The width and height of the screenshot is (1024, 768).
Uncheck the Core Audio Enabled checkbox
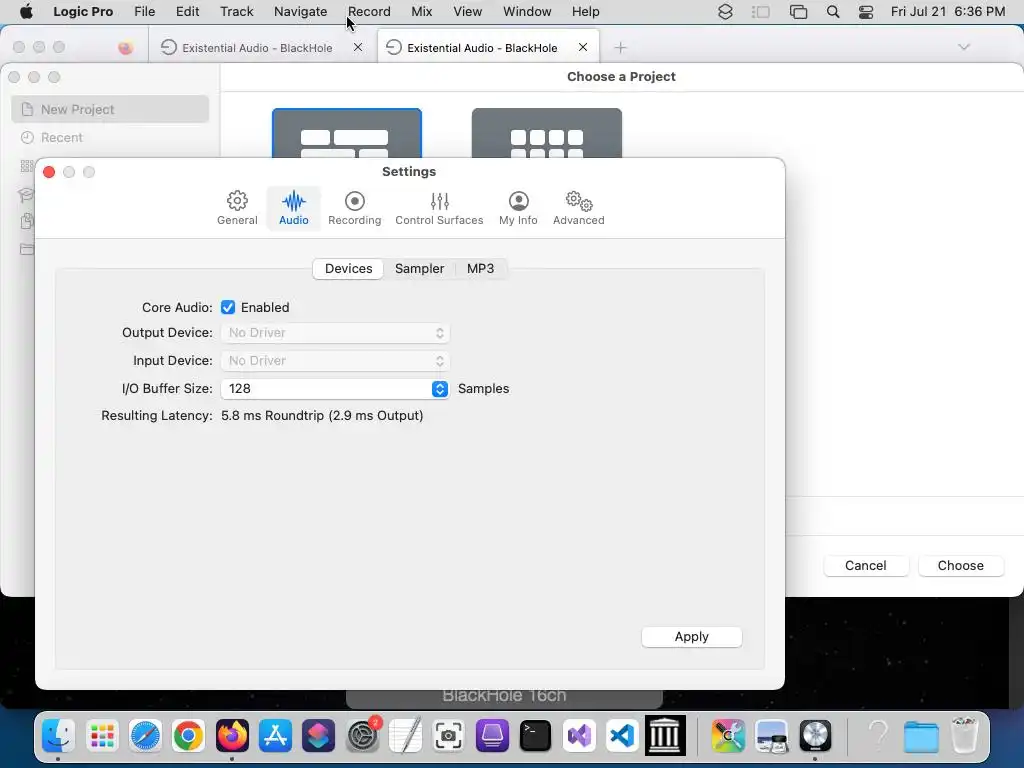pos(228,308)
